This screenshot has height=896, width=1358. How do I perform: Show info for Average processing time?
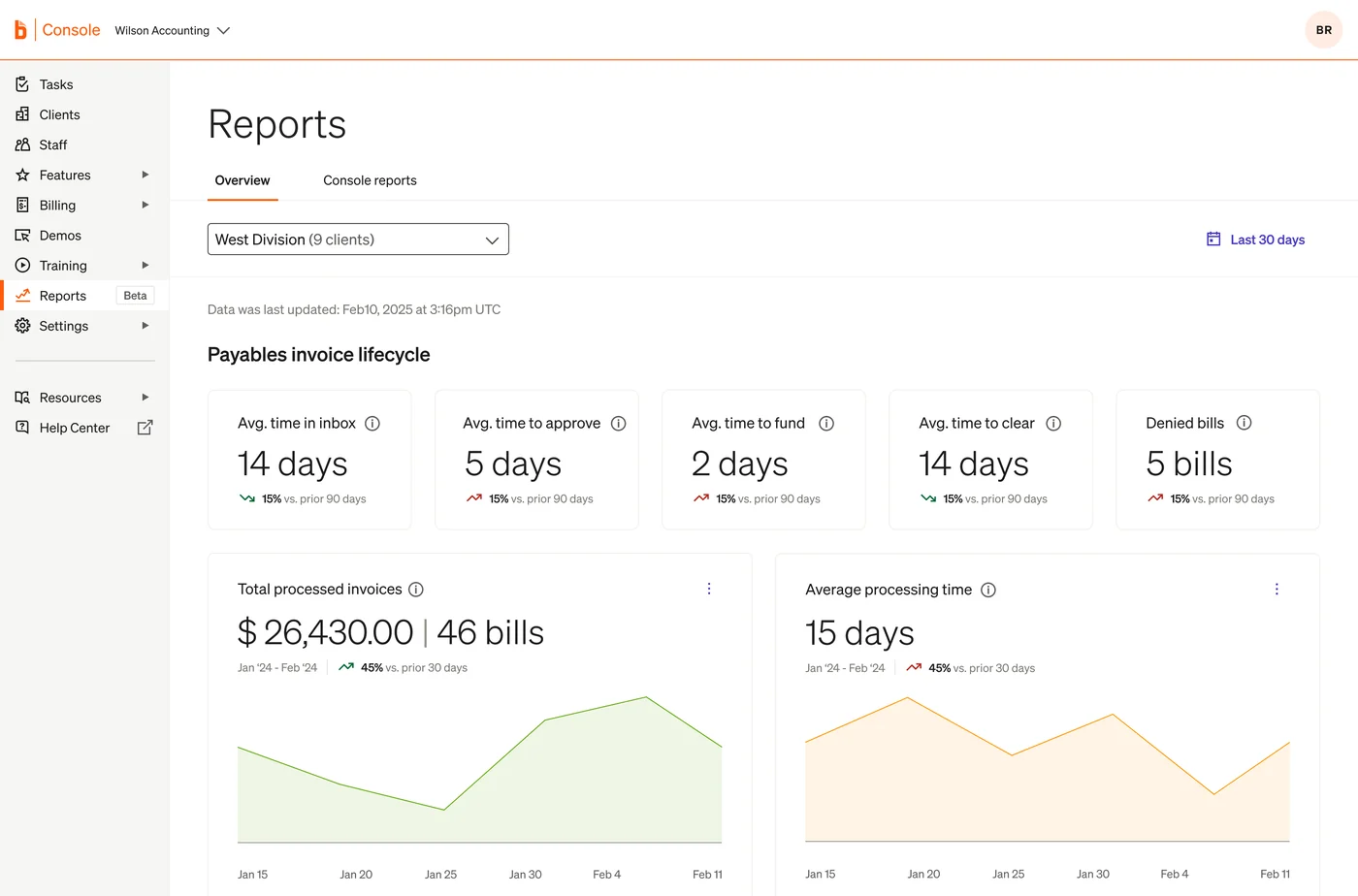coord(988,590)
